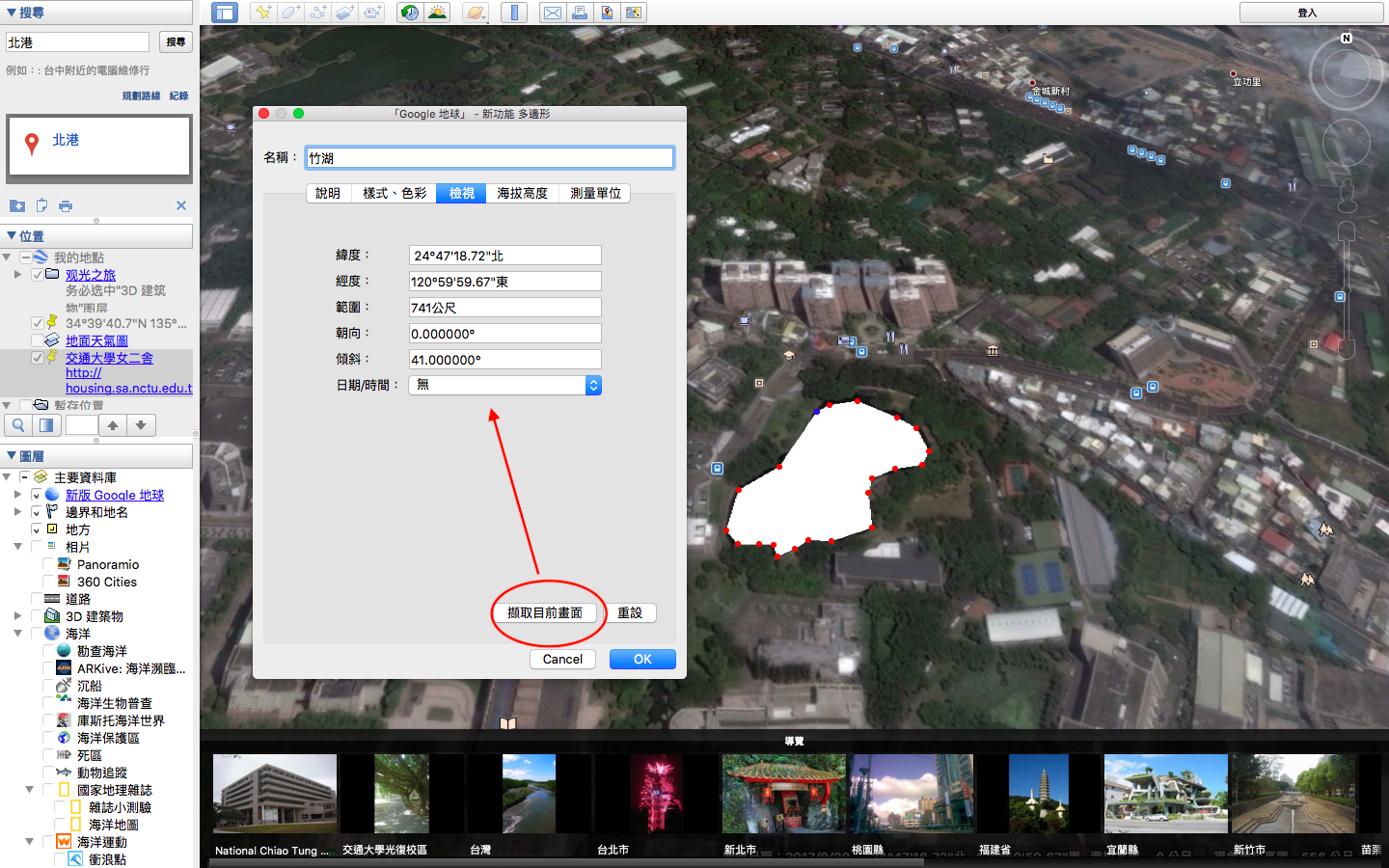Clear the search results with X
Screen dimensions: 1389x868
[x=181, y=205]
